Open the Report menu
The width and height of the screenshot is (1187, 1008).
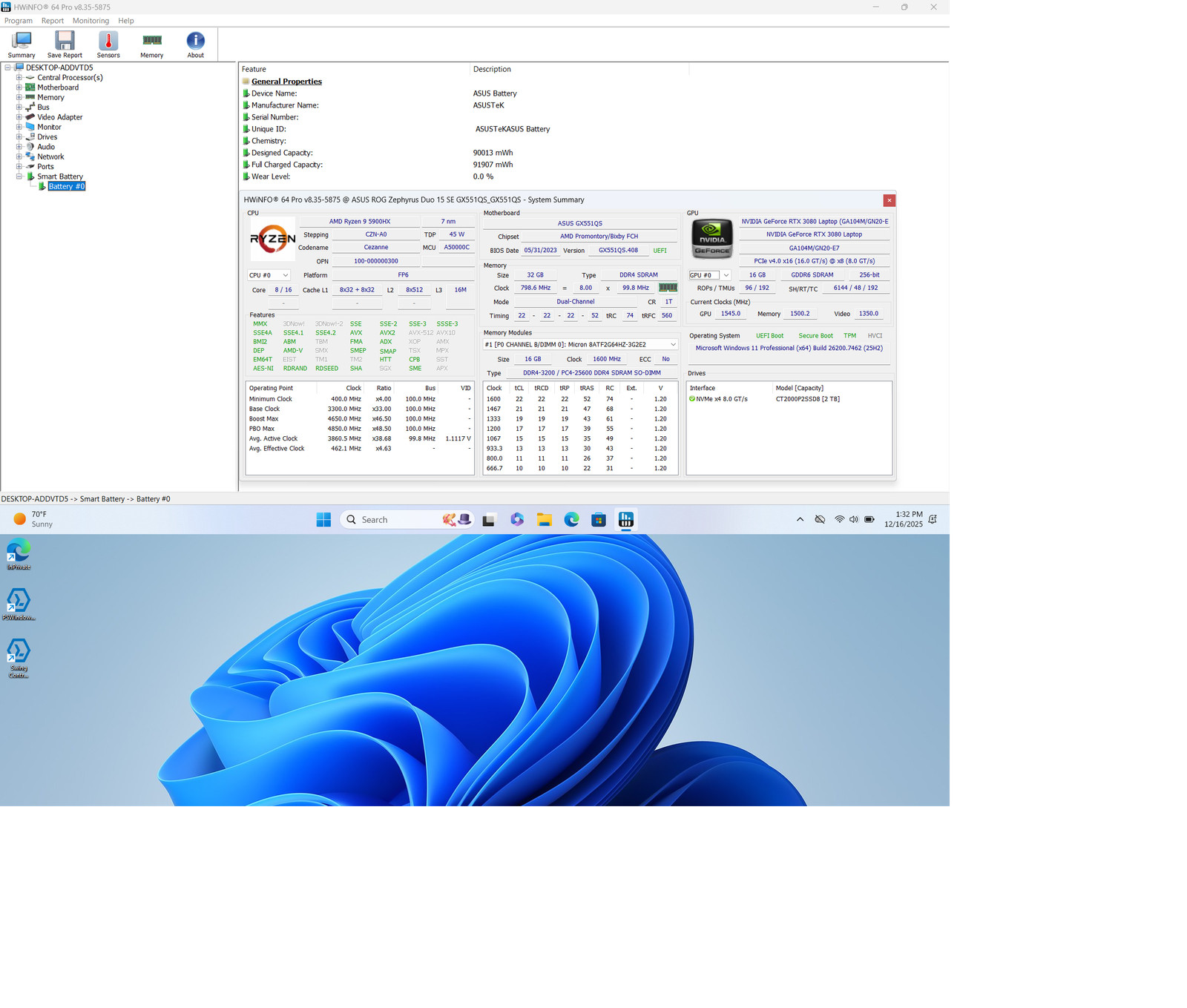[x=52, y=21]
